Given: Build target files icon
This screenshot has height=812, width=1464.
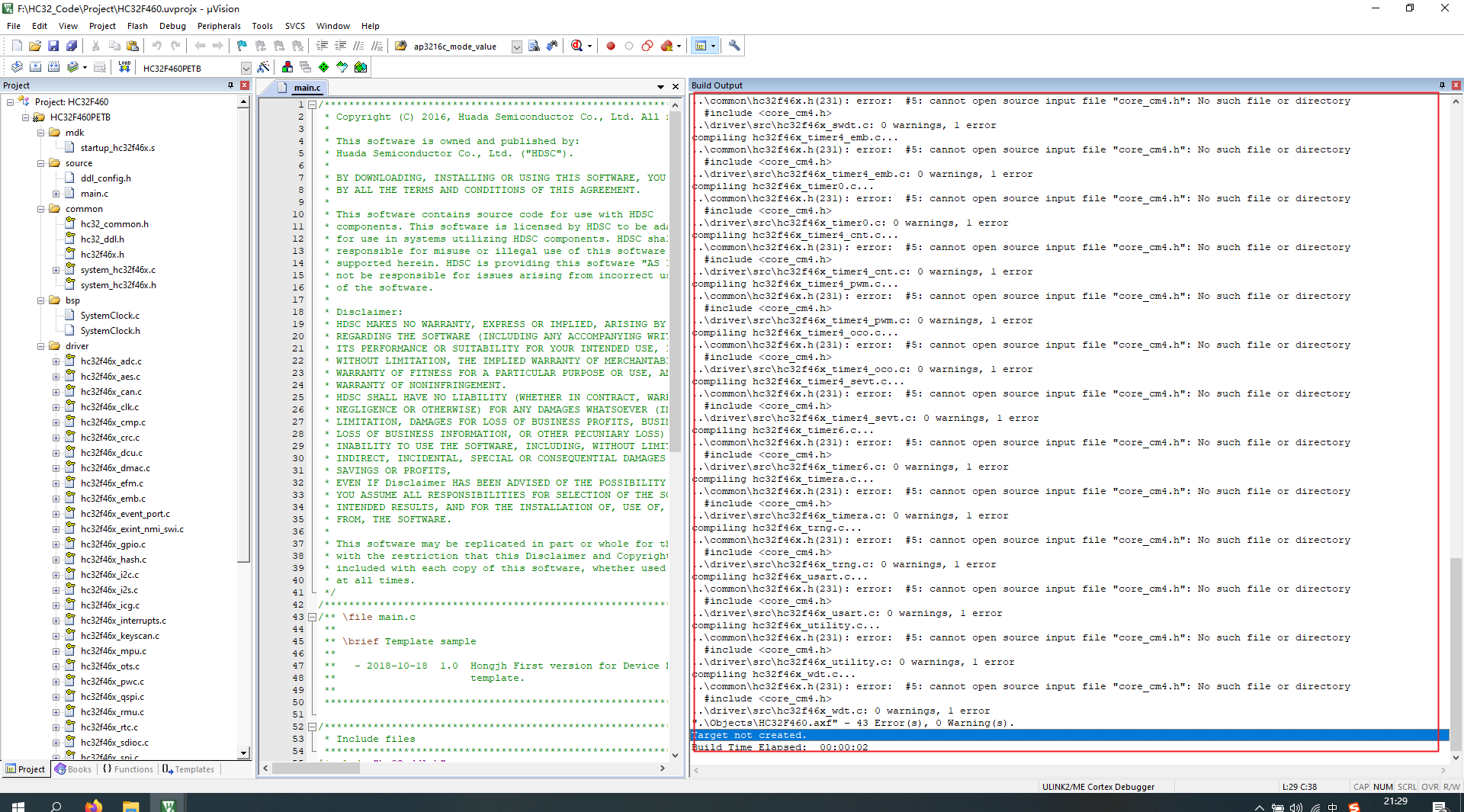Looking at the screenshot, I should [35, 67].
